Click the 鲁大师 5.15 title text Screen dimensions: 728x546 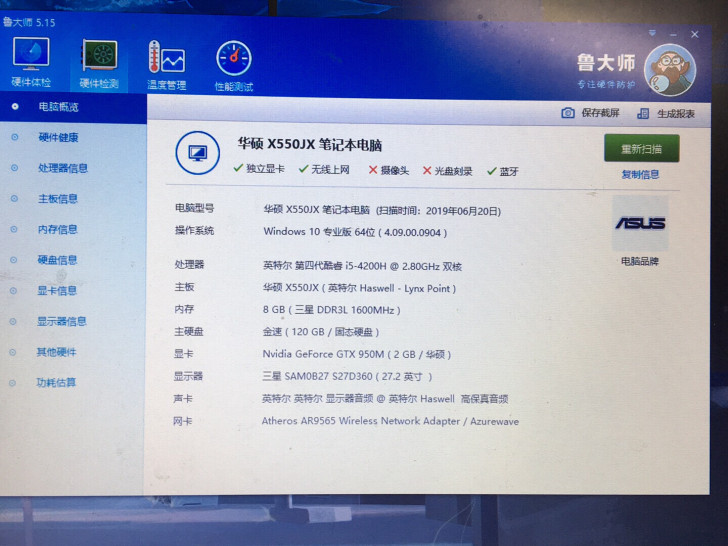[x=29, y=22]
